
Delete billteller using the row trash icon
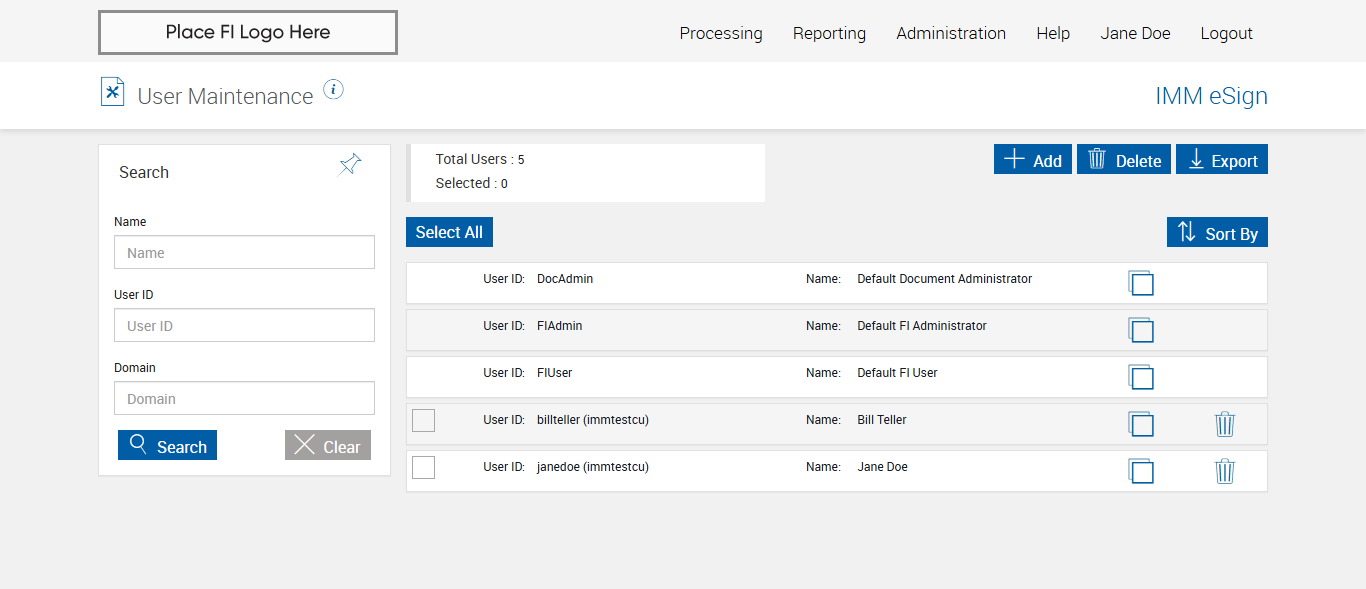tap(1225, 424)
